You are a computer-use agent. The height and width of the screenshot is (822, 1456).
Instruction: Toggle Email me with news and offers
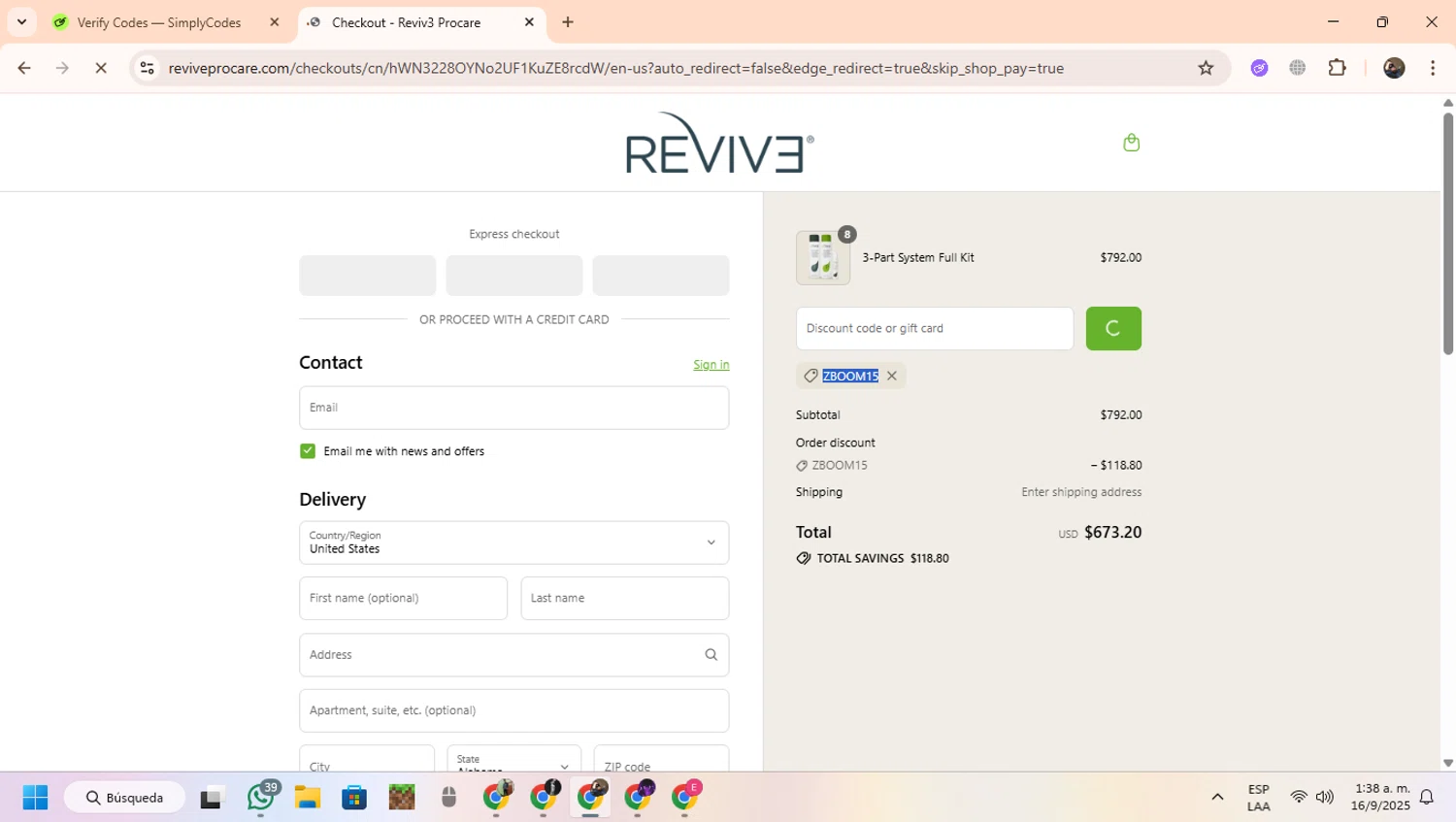click(308, 451)
